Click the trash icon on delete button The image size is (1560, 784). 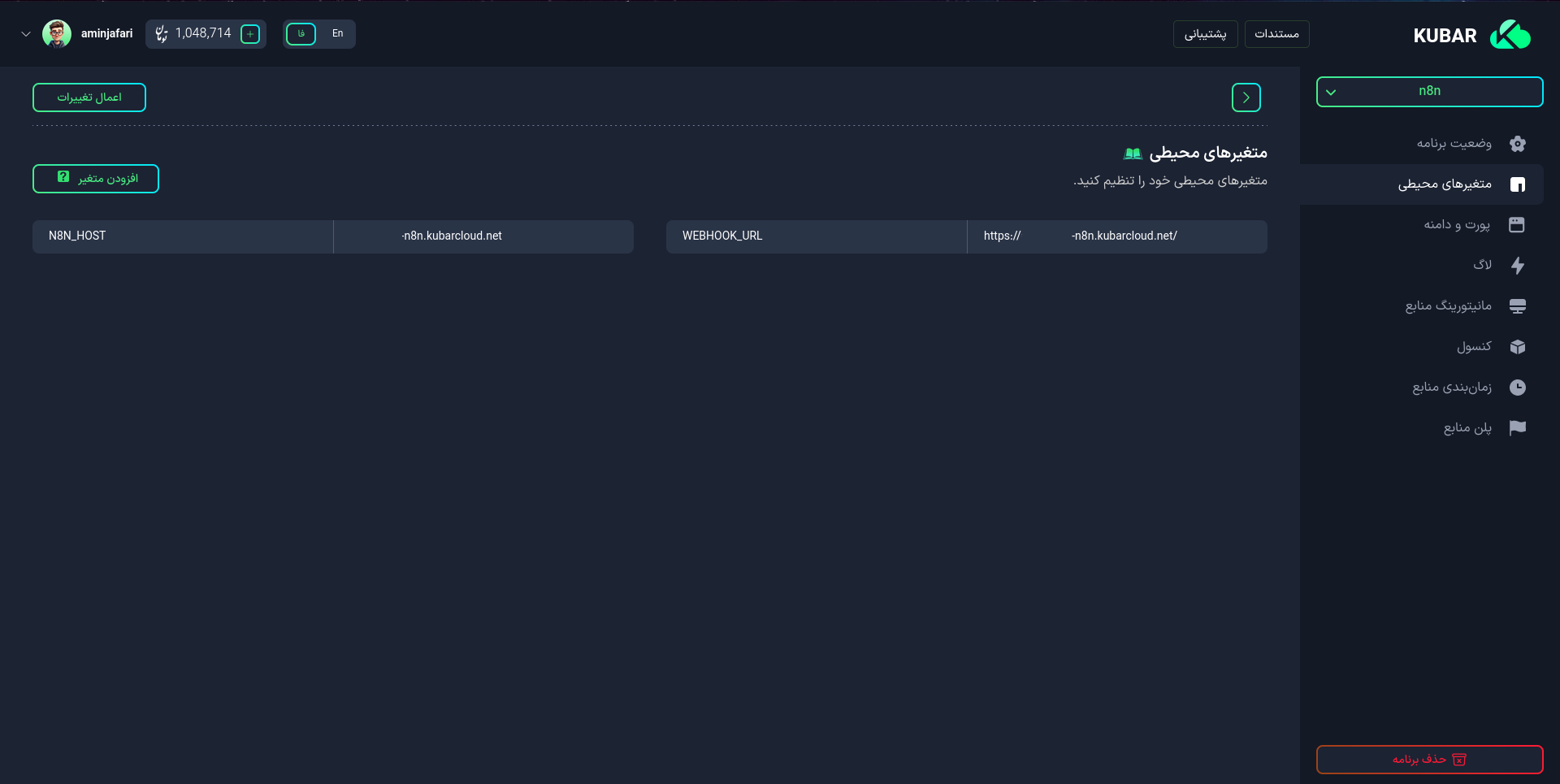[x=1459, y=760]
